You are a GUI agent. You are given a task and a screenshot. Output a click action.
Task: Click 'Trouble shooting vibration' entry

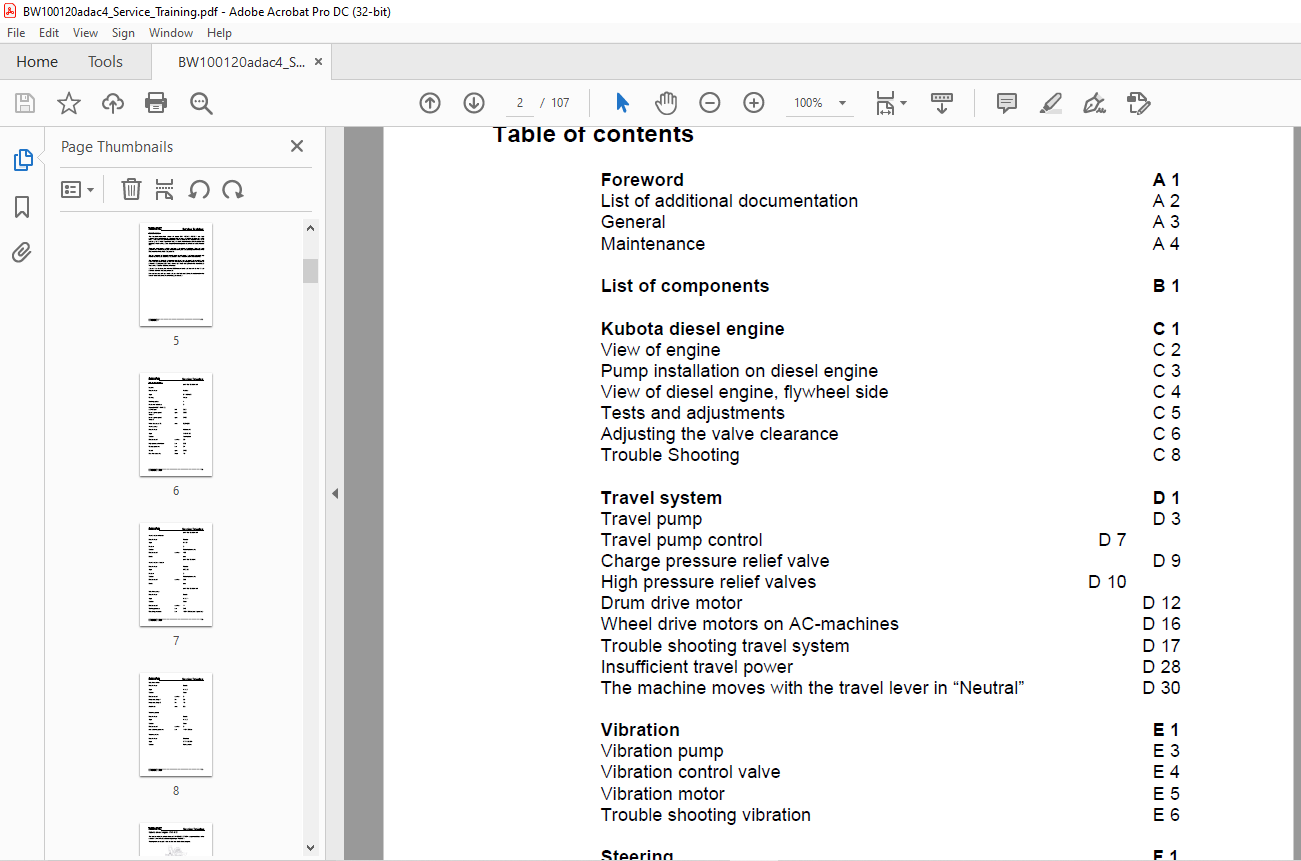point(706,815)
